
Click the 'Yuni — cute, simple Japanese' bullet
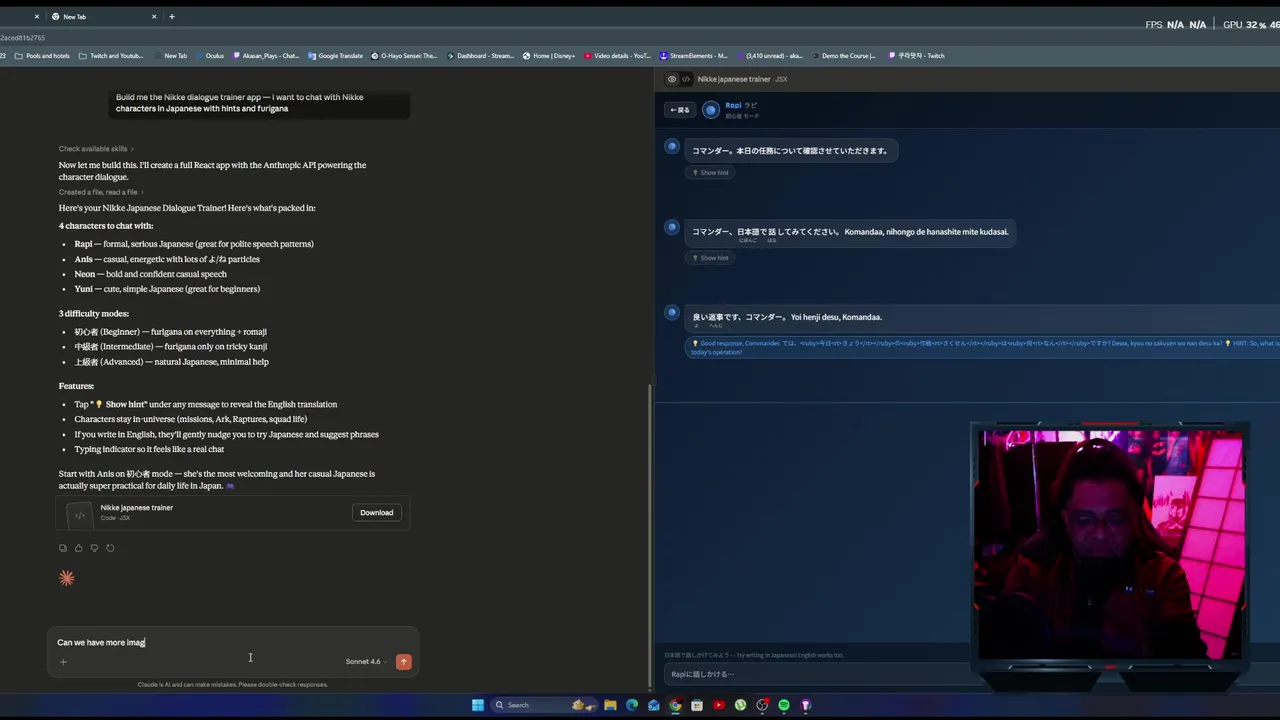[167, 289]
